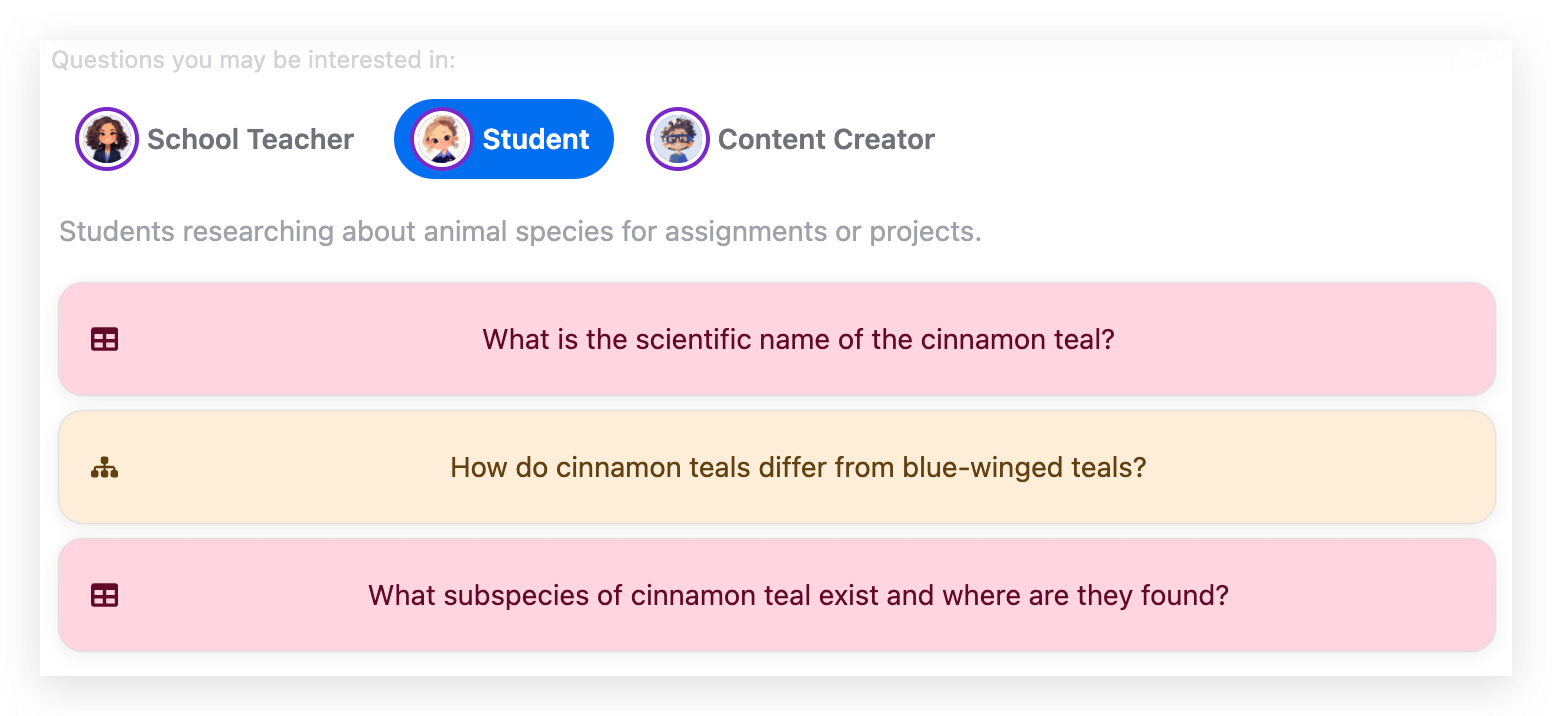Click the last pink subspecies card
The height and width of the screenshot is (716, 1552).
click(777, 595)
